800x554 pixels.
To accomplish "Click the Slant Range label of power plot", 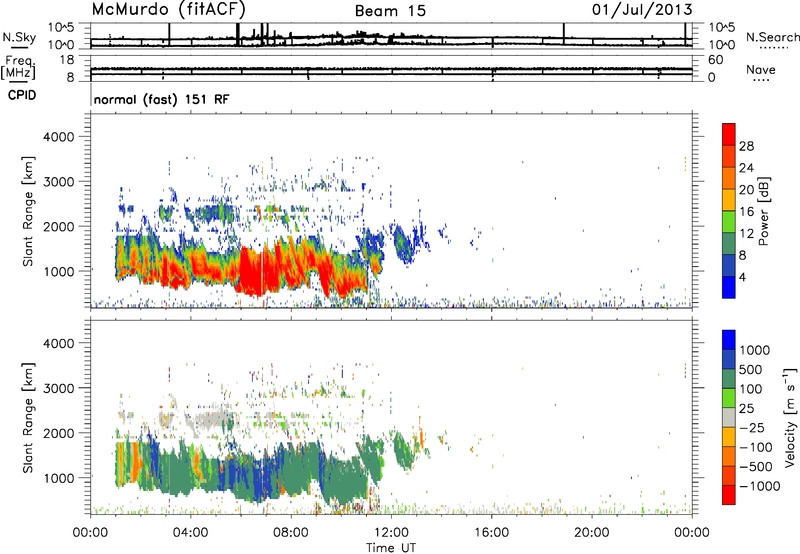I will (x=28, y=211).
